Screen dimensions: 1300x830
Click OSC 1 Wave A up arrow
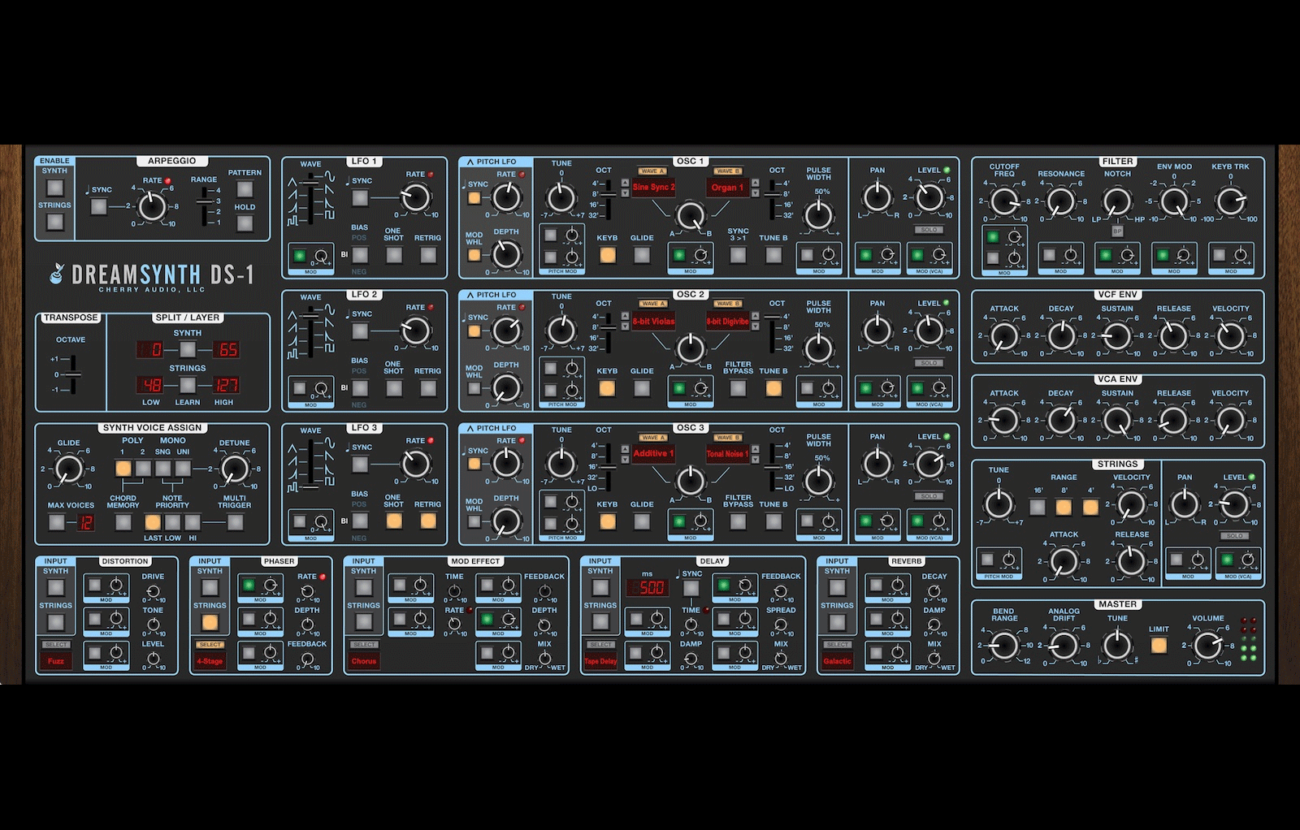tap(625, 183)
